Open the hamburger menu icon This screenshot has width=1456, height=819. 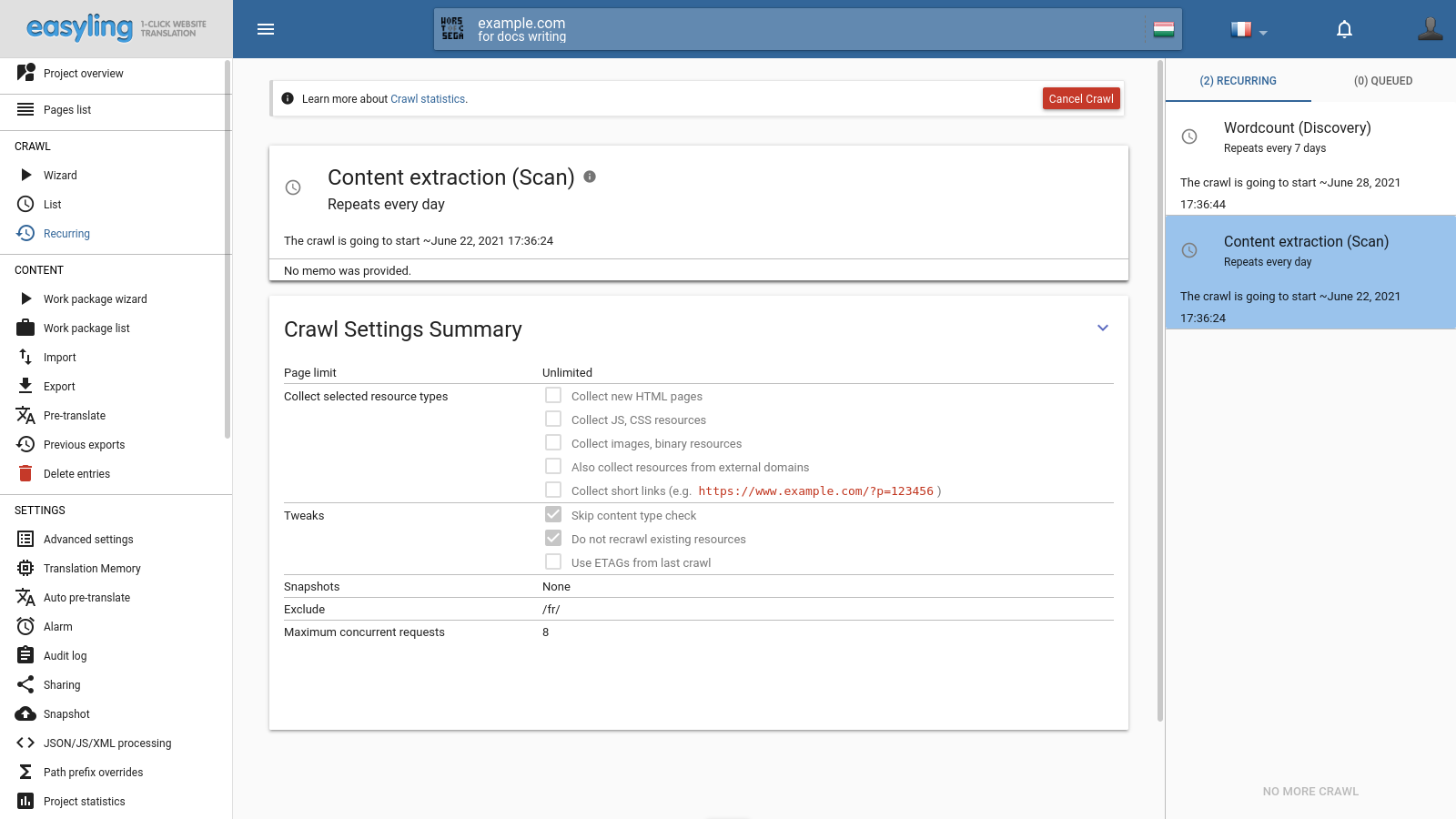[x=266, y=29]
